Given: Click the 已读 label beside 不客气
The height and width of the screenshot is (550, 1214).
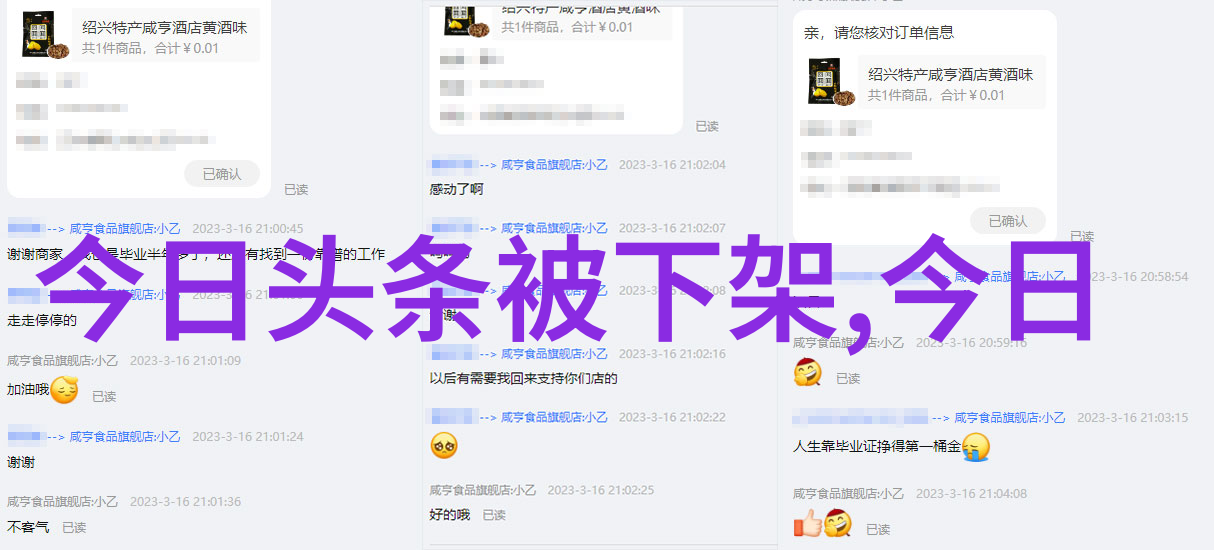Looking at the screenshot, I should (74, 527).
